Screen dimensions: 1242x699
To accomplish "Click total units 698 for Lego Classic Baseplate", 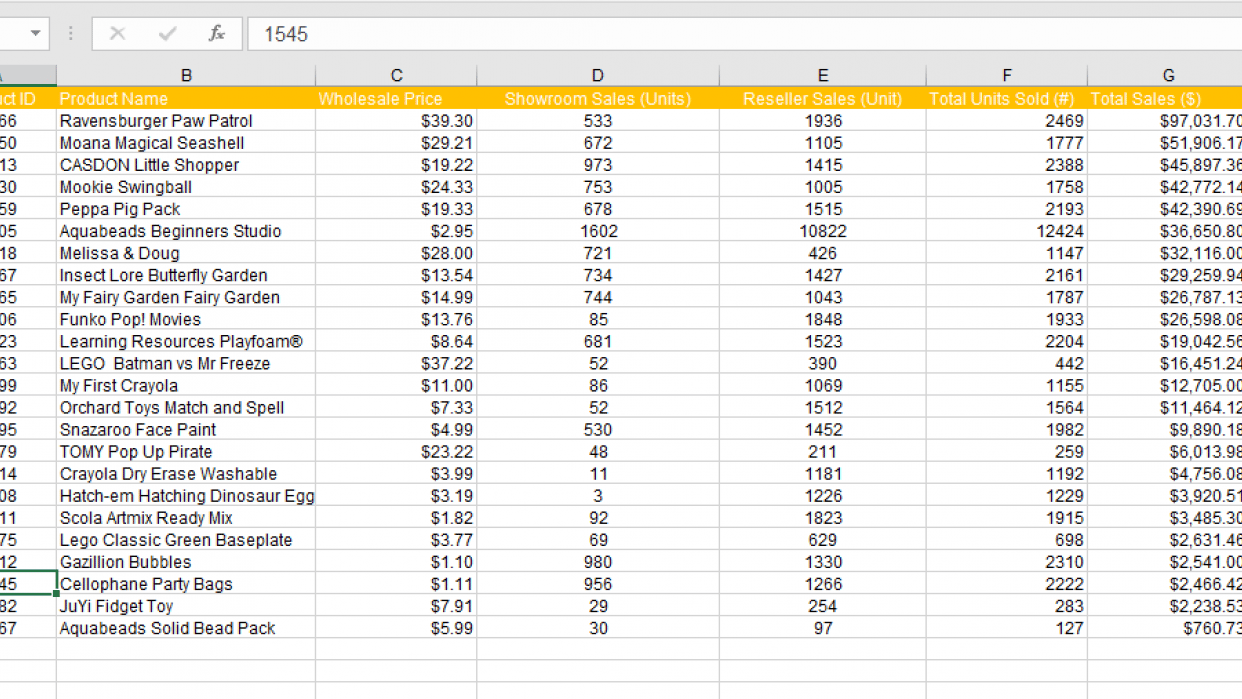I will [1006, 539].
